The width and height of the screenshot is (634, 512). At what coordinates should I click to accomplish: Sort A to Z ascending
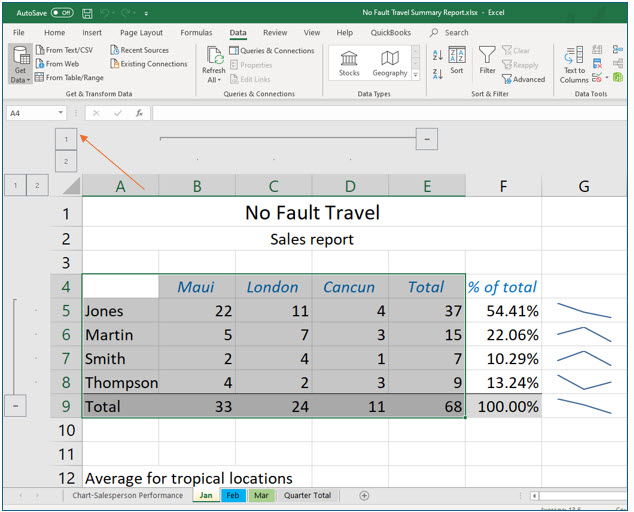pos(437,55)
